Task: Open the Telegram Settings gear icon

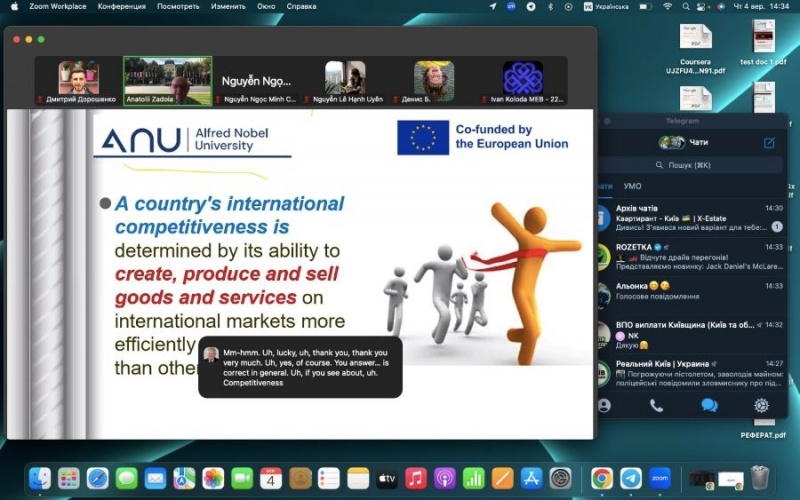Action: coord(761,405)
